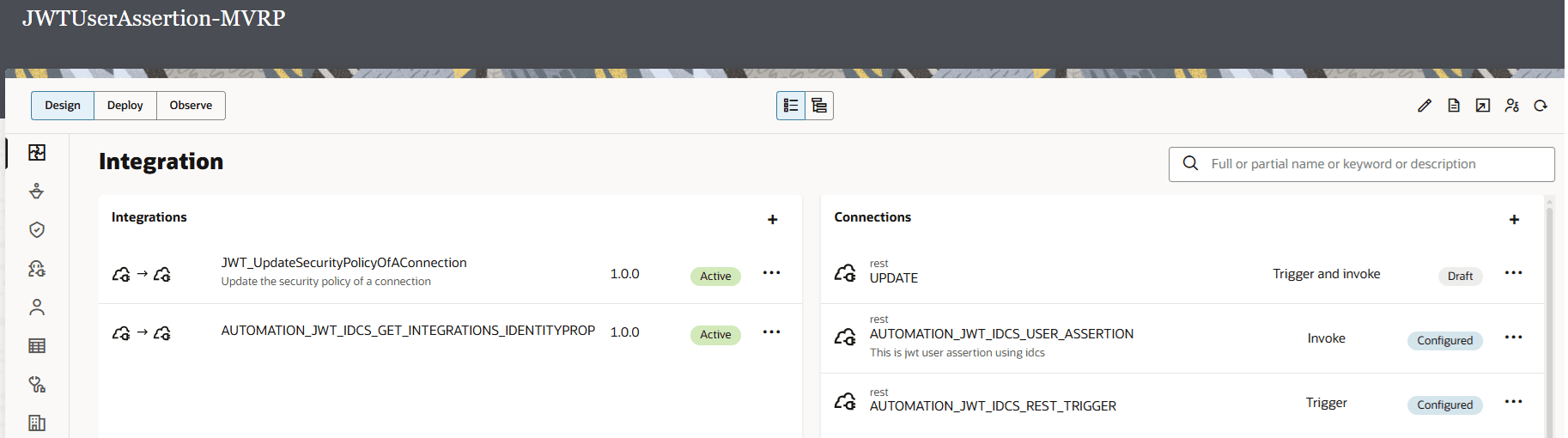Click the search field for name or keyword
The image size is (1568, 438).
click(1362, 164)
